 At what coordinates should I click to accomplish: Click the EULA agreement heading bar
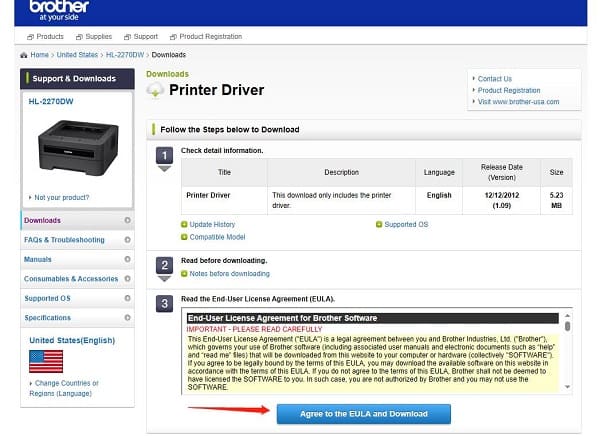373,318
